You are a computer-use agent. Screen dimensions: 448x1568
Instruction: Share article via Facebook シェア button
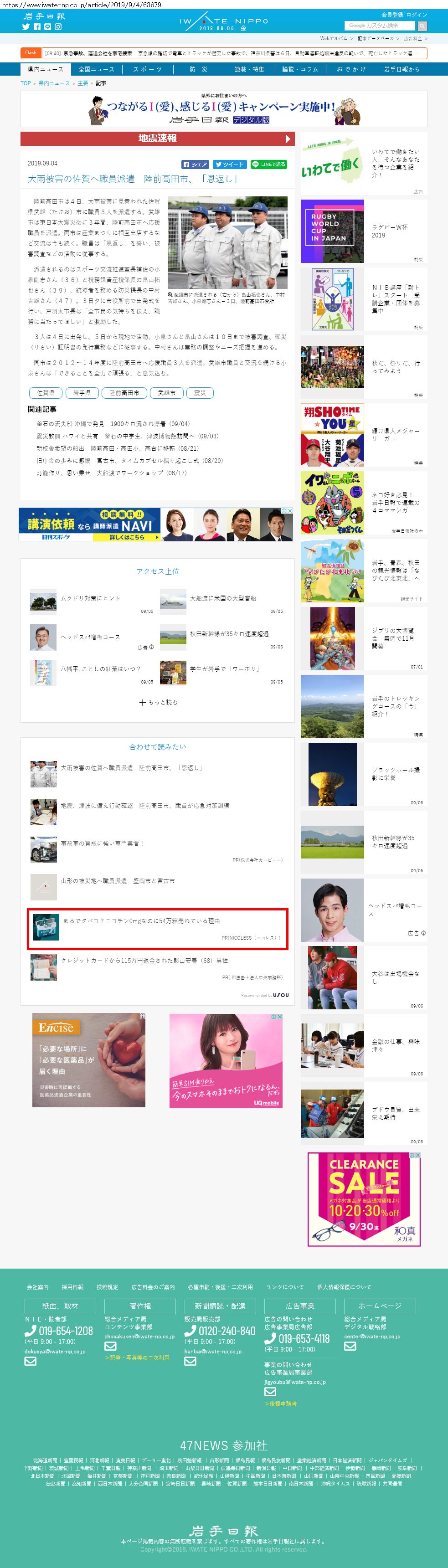tap(196, 165)
